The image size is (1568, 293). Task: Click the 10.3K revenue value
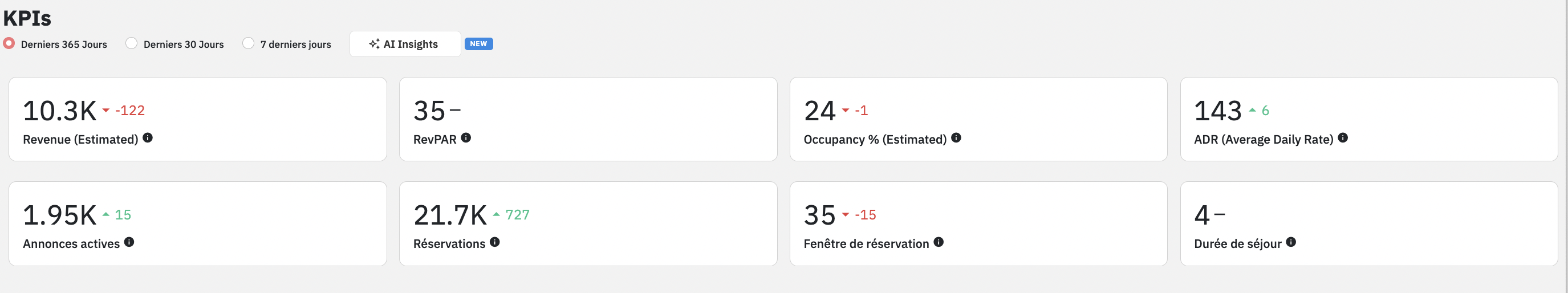(x=60, y=111)
